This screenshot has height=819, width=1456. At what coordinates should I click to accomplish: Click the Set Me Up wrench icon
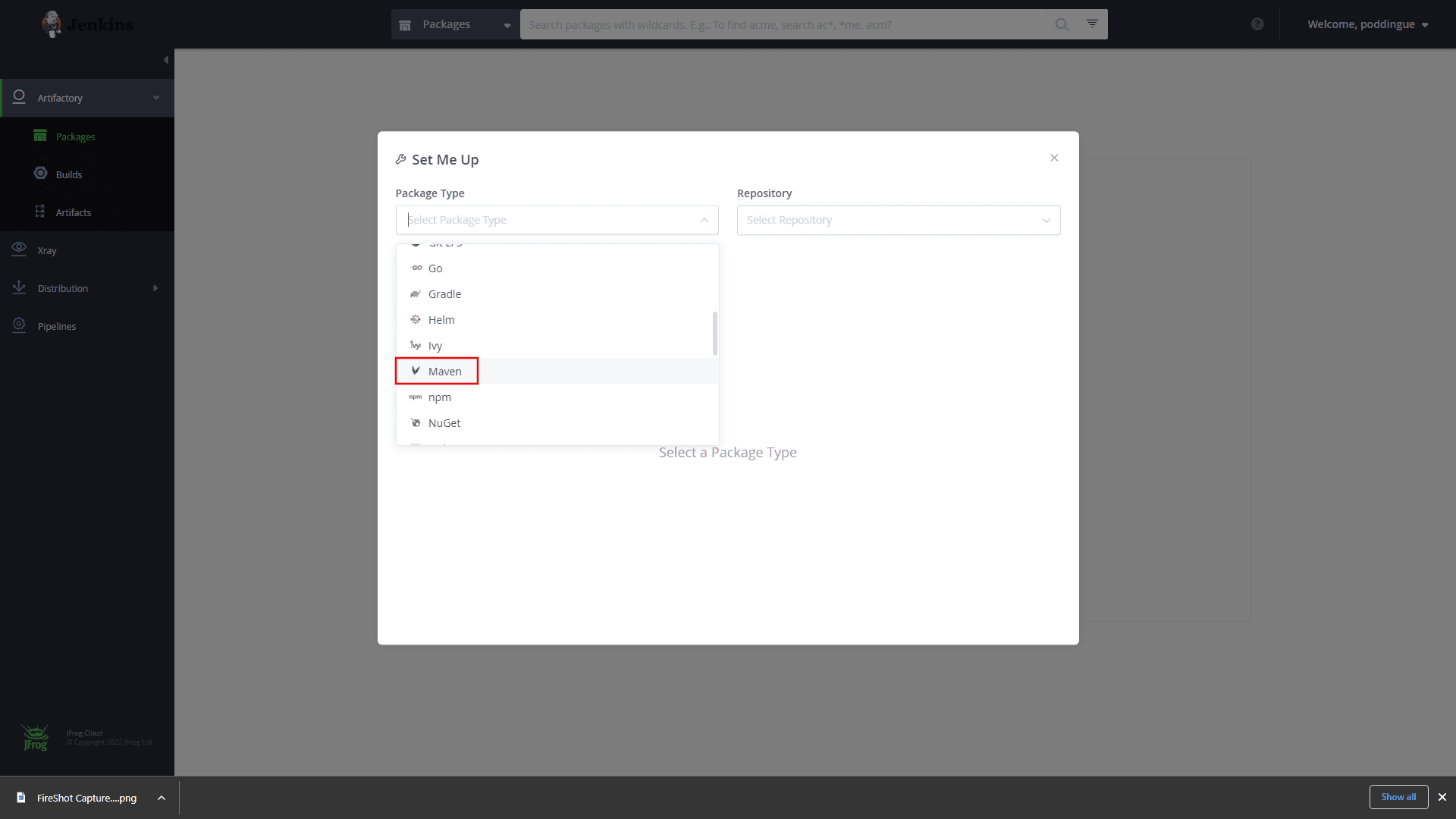(x=401, y=159)
